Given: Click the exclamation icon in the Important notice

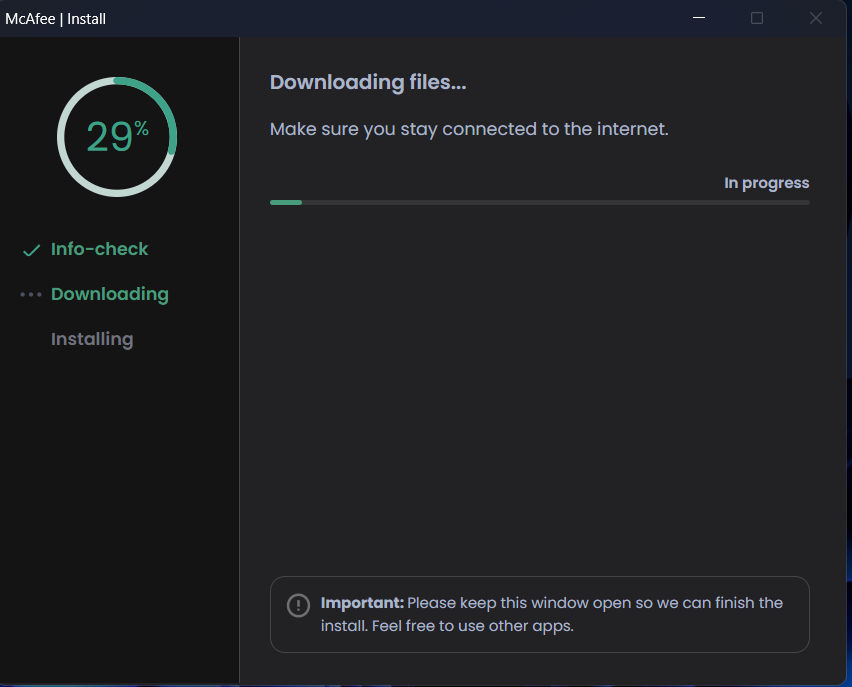Looking at the screenshot, I should coord(298,605).
